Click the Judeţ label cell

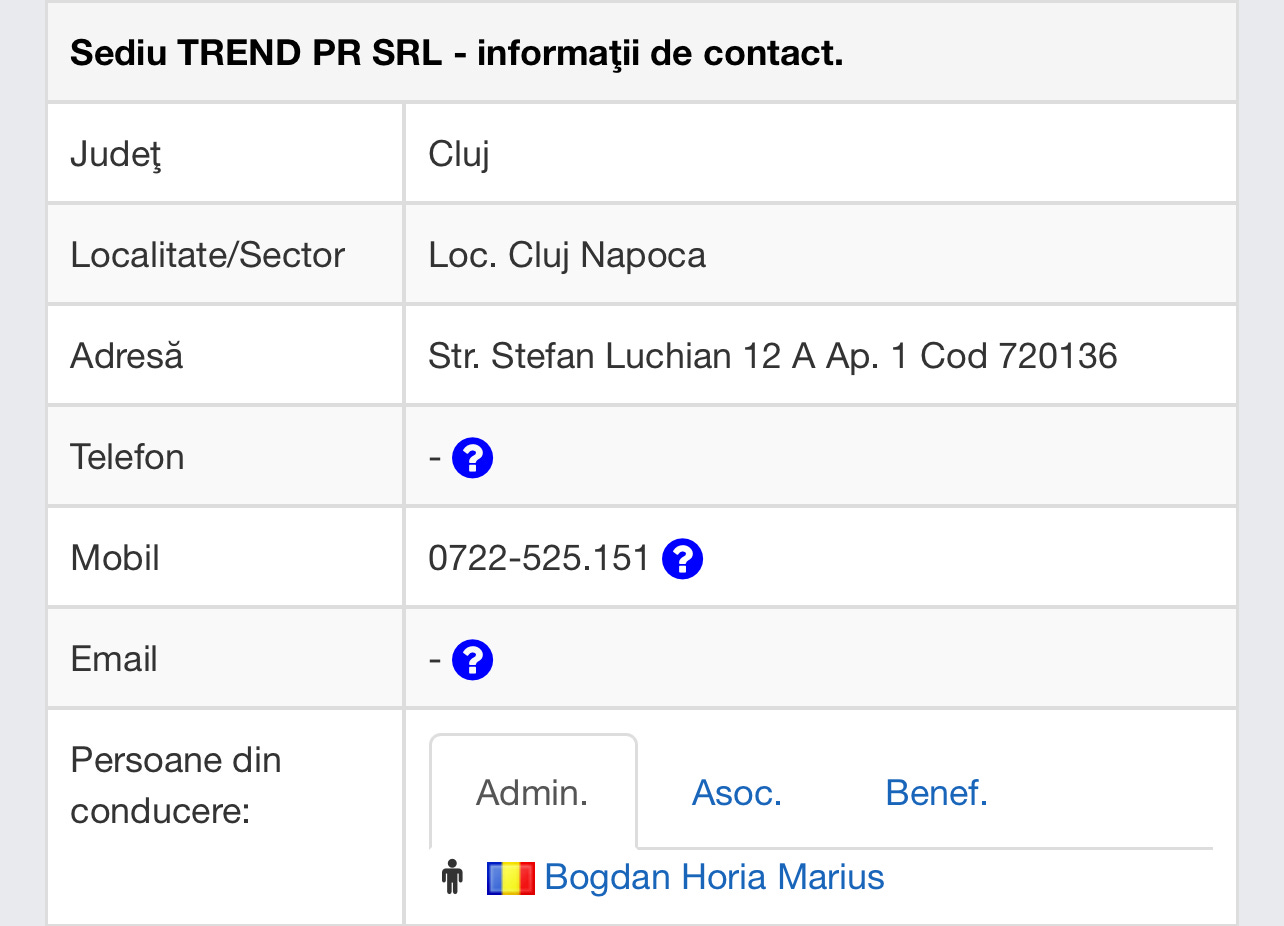pyautogui.click(x=226, y=154)
